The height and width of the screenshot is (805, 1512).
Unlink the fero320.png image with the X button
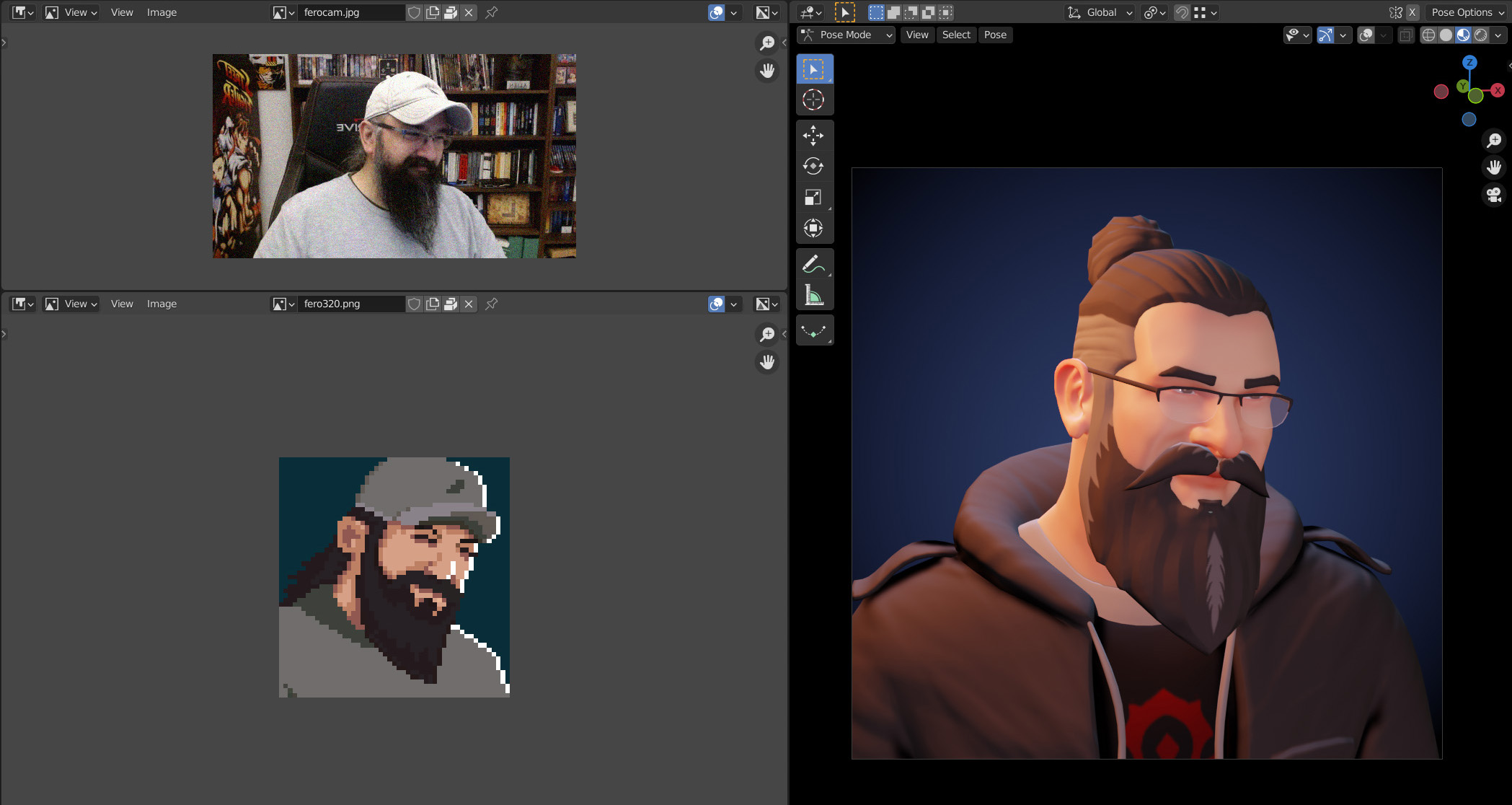(469, 304)
